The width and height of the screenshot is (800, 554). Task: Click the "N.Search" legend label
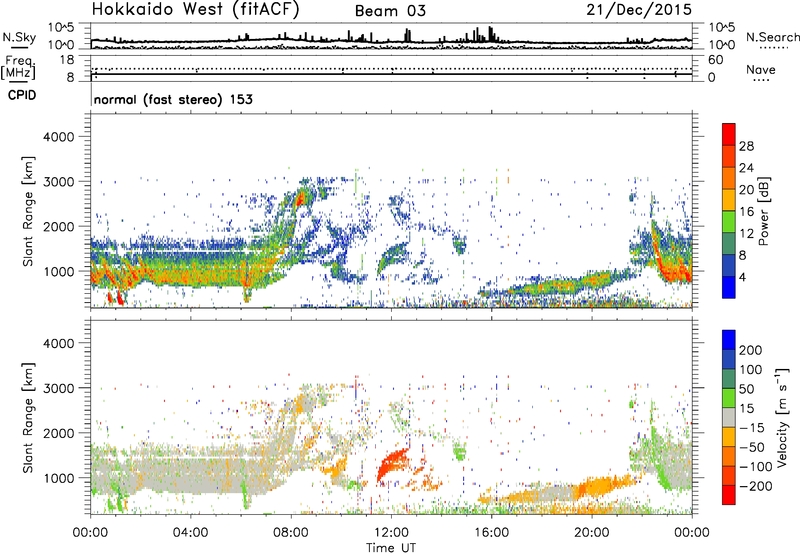[772, 37]
